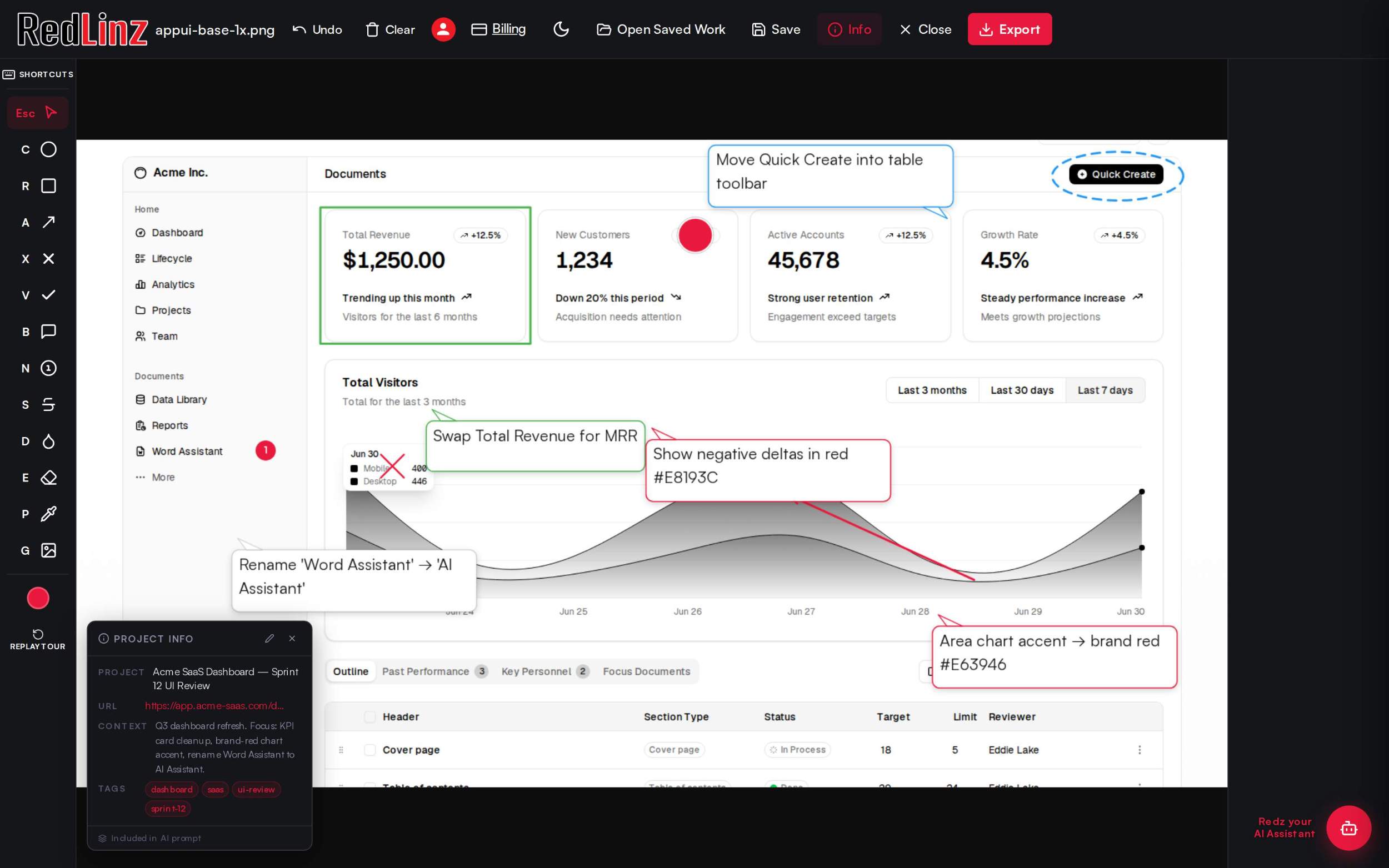Viewport: 1389px width, 868px height.
Task: Undo the last annotation
Action: click(x=318, y=29)
